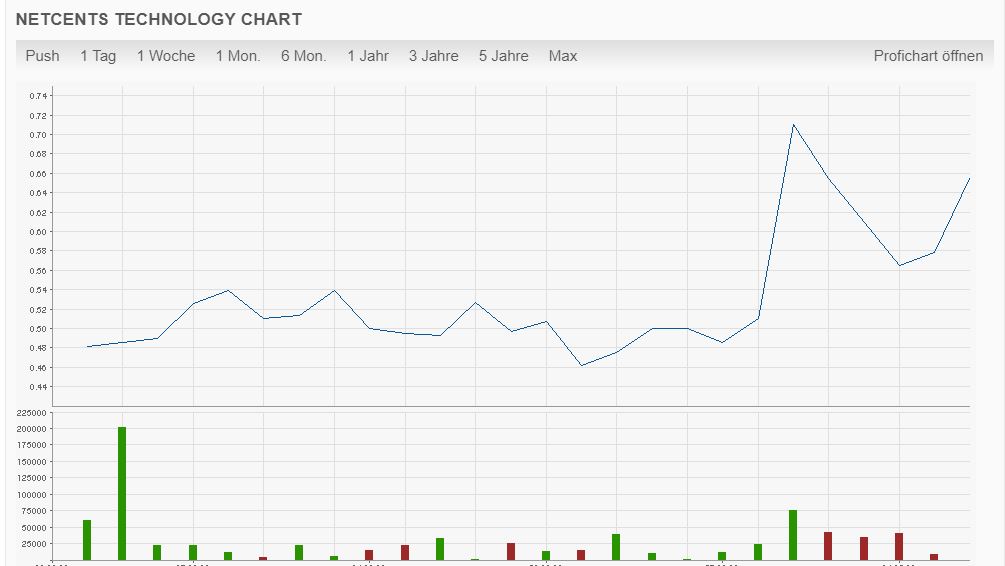1005x566 pixels.
Task: Select the 3 Jahre range
Action: click(434, 56)
